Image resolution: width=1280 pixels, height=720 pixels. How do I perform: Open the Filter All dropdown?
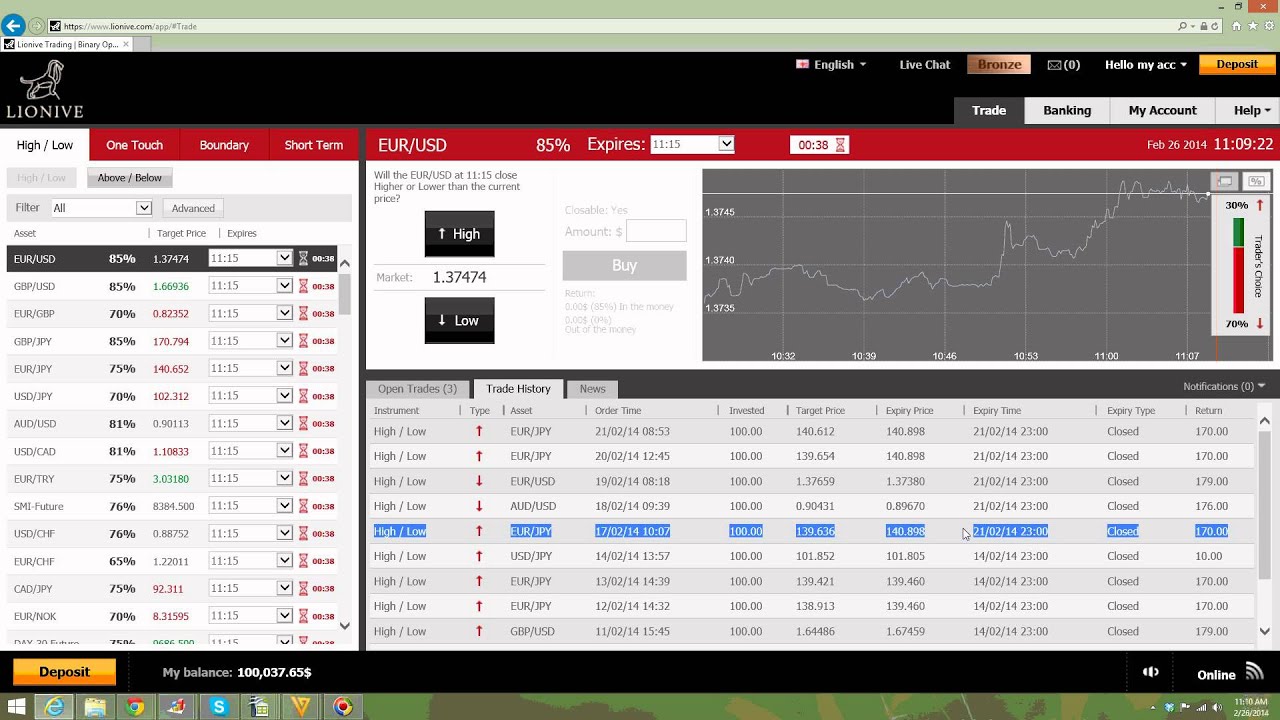pyautogui.click(x=101, y=208)
